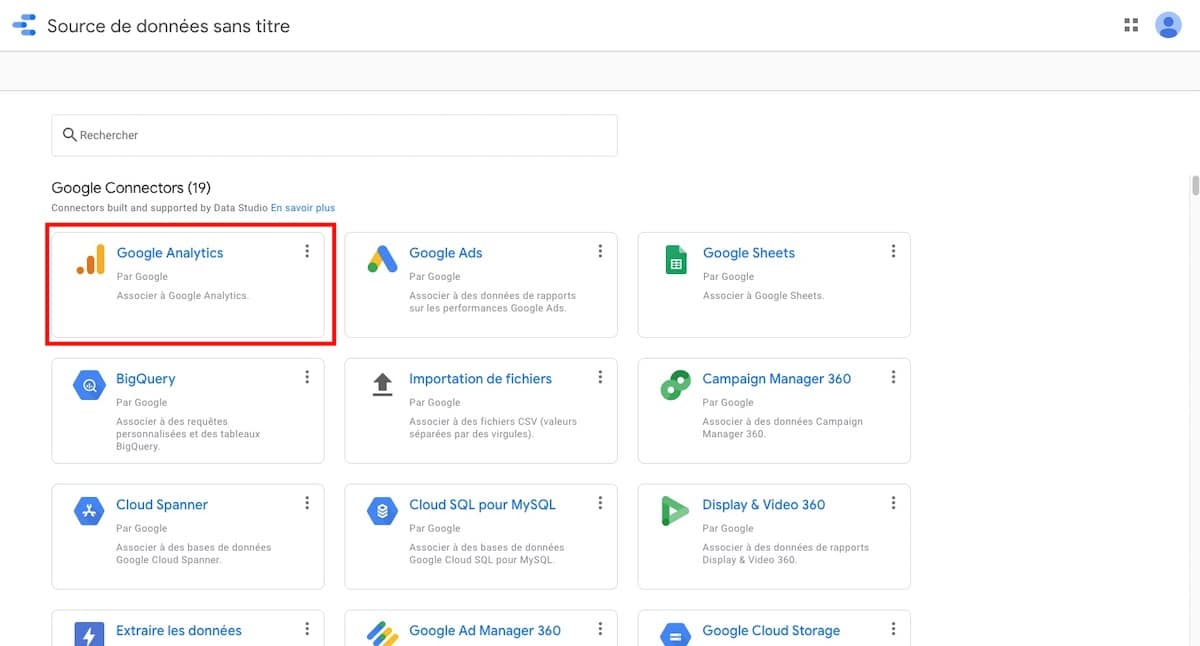Click the vertical page scrollbar
Viewport: 1200px width, 646px height.
click(1194, 188)
